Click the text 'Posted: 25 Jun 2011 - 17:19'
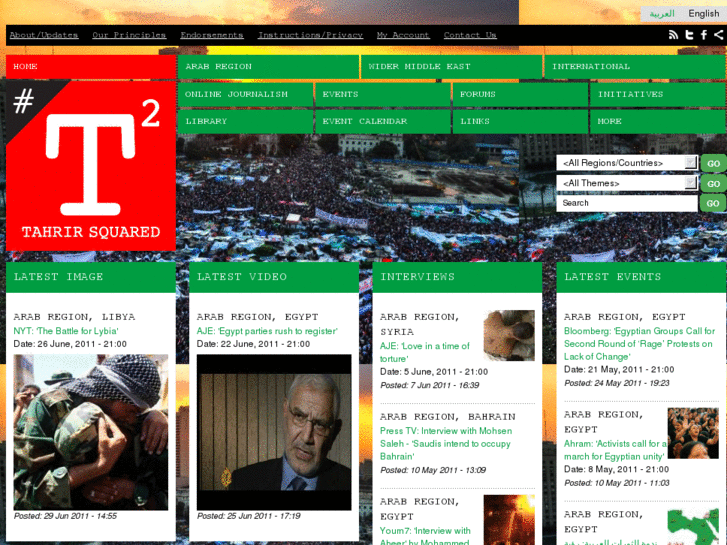This screenshot has width=727, height=545. tap(249, 516)
